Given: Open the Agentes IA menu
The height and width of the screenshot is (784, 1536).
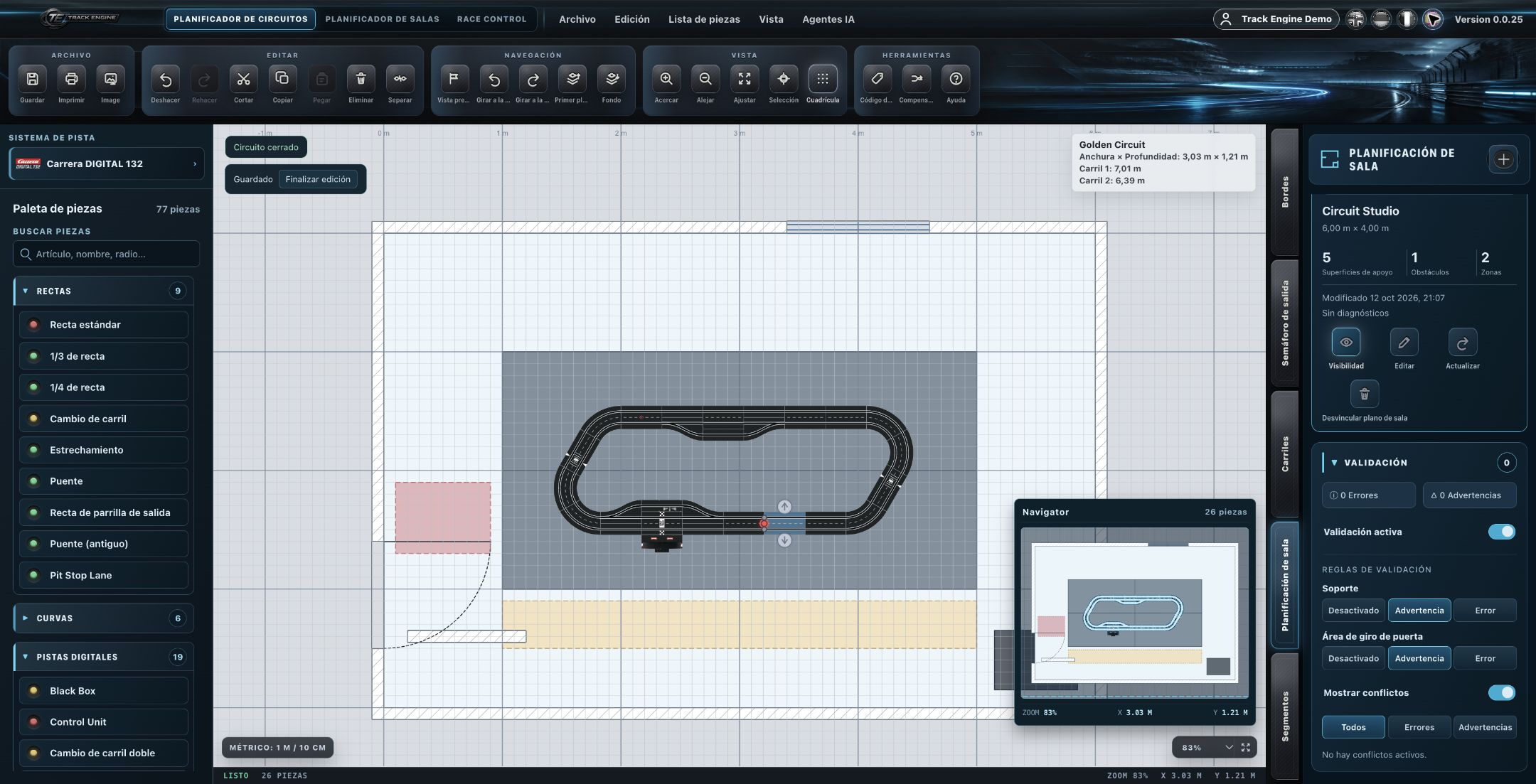Looking at the screenshot, I should (828, 19).
